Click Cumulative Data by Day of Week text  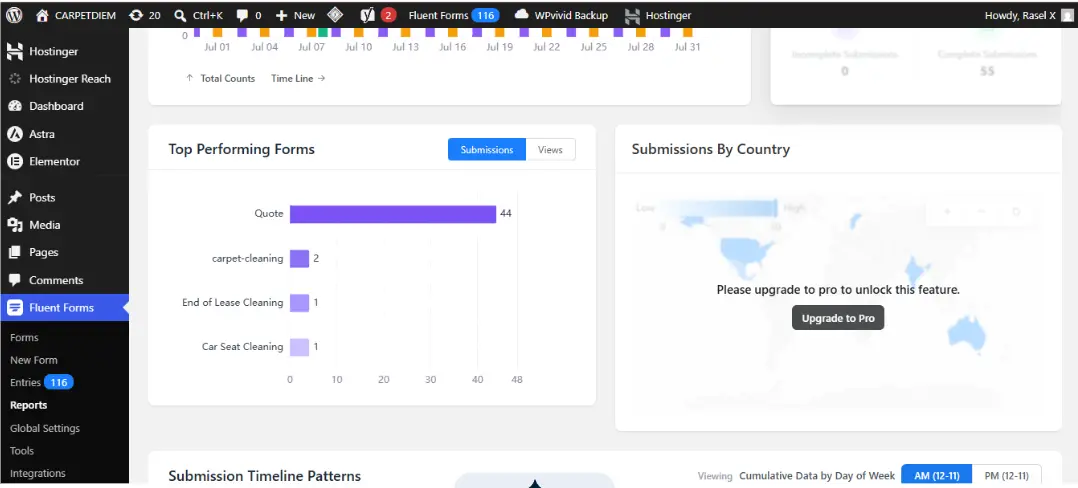pyautogui.click(x=817, y=476)
